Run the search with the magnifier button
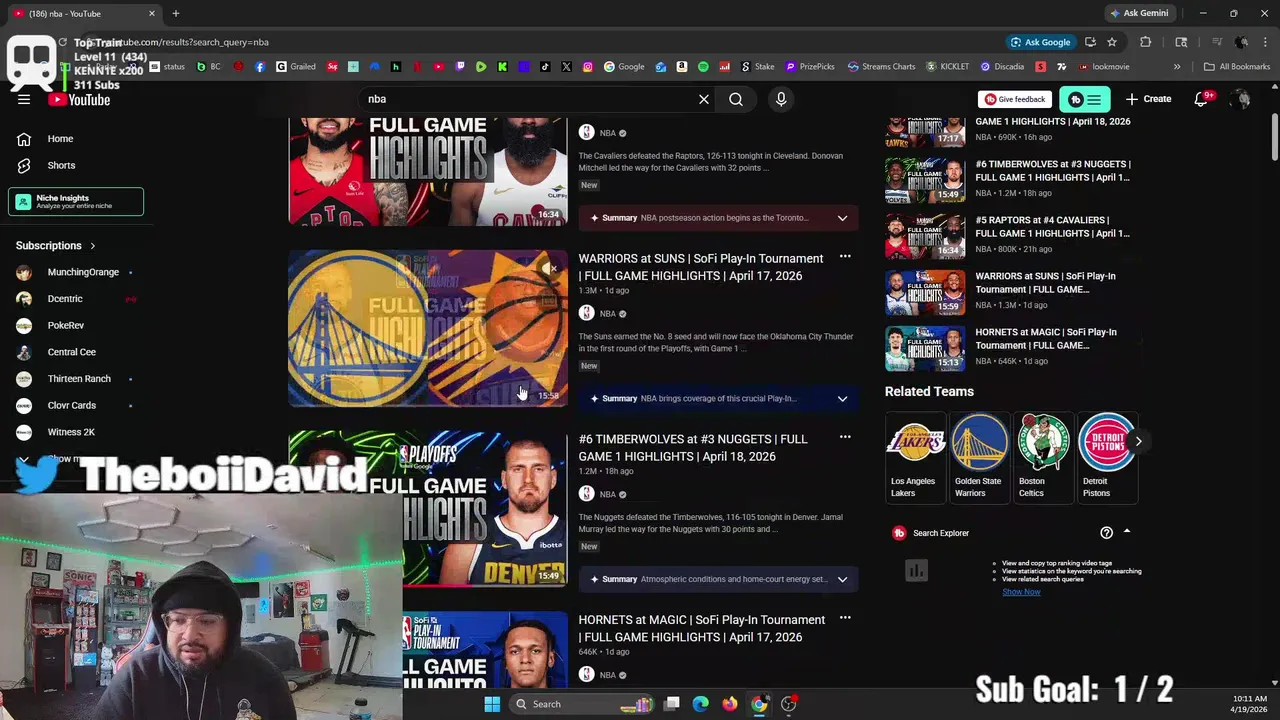Screen dimensions: 1280x720 click(736, 99)
